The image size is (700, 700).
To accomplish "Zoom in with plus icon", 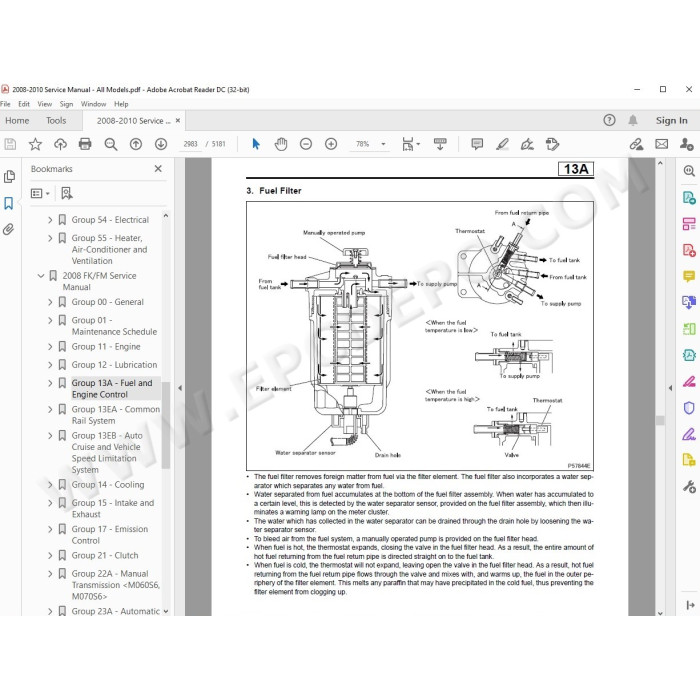I will tap(331, 144).
